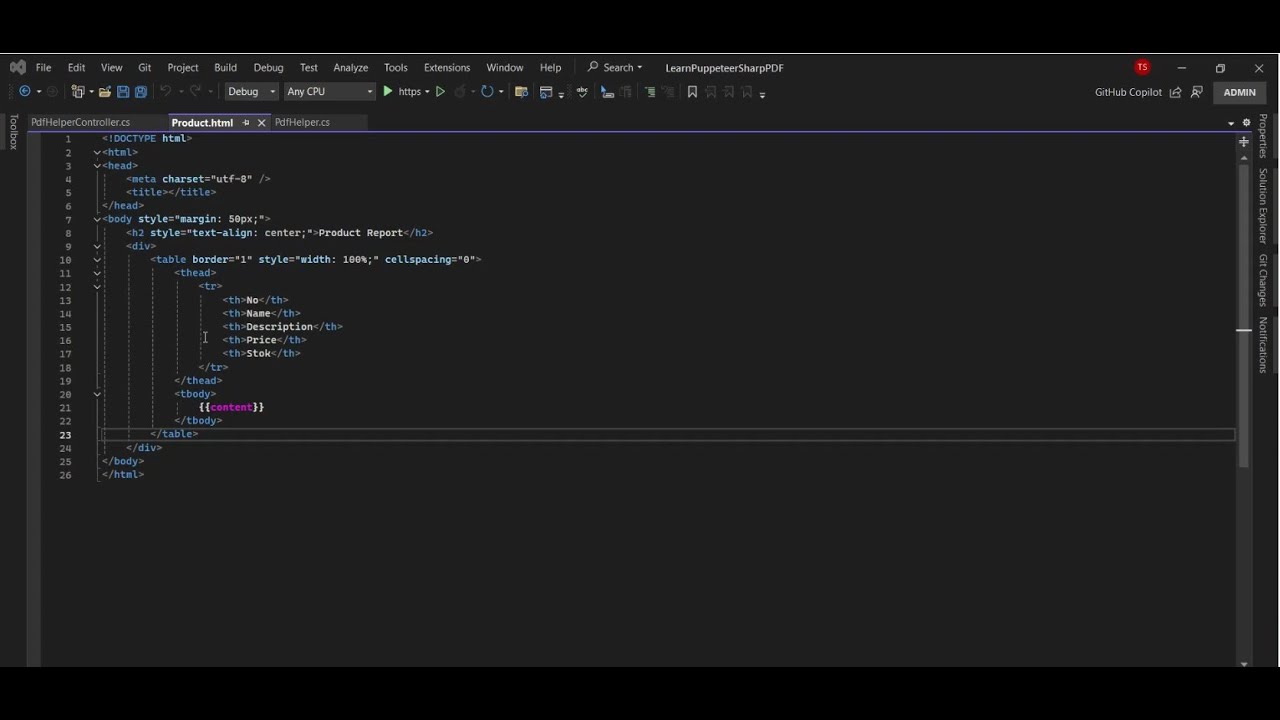Viewport: 1280px width, 720px height.
Task: Open the https launch profile dropdown arrow
Action: tap(427, 92)
